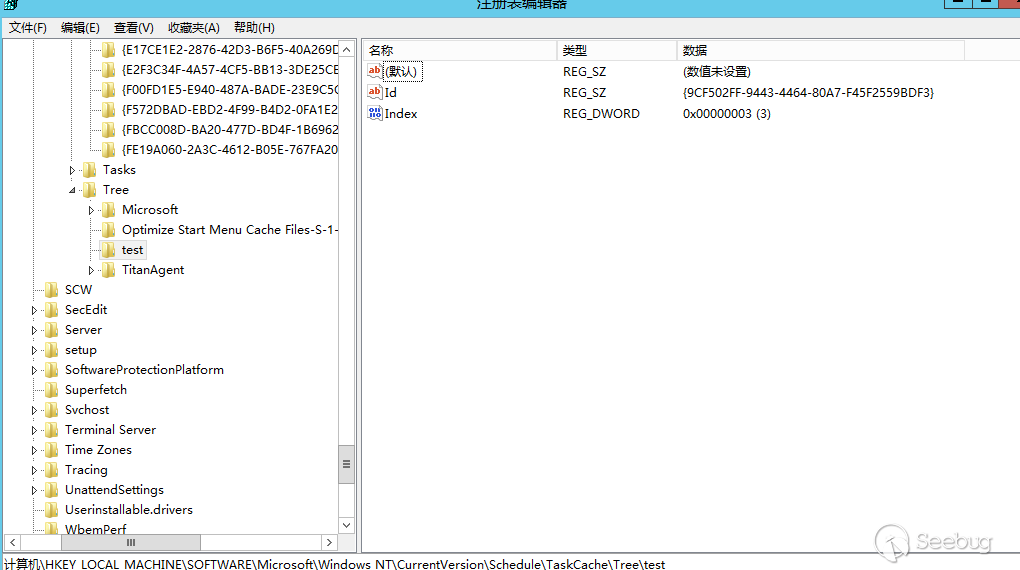
Task: Select the Svchost key label
Action: pyautogui.click(x=87, y=410)
